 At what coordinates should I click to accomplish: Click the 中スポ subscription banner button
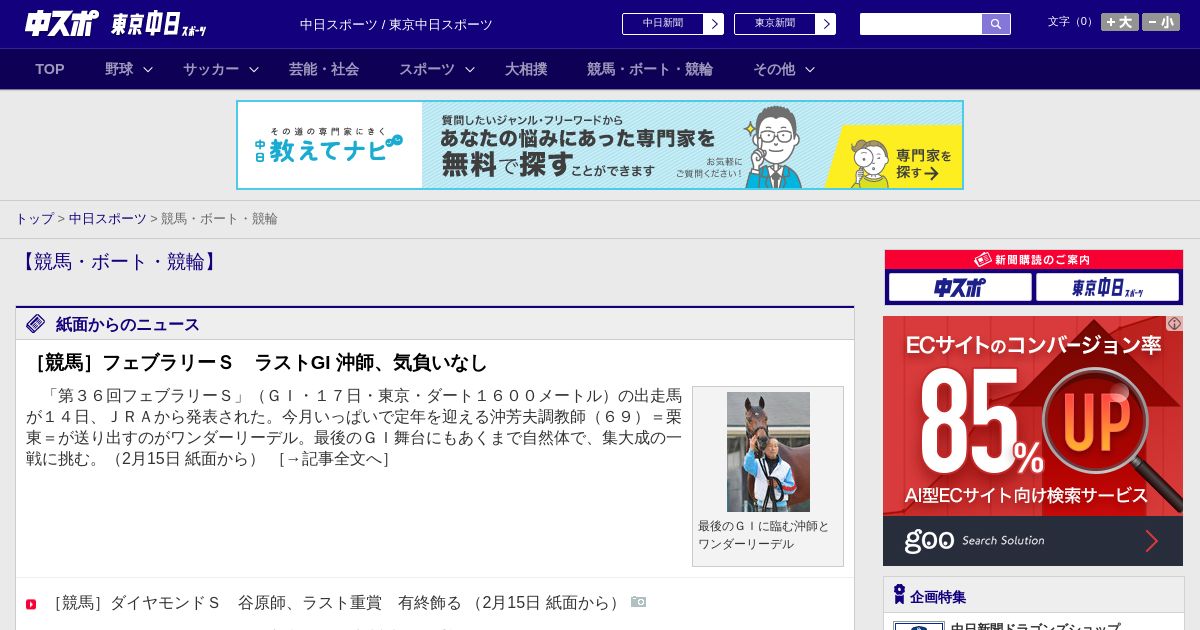coord(960,287)
